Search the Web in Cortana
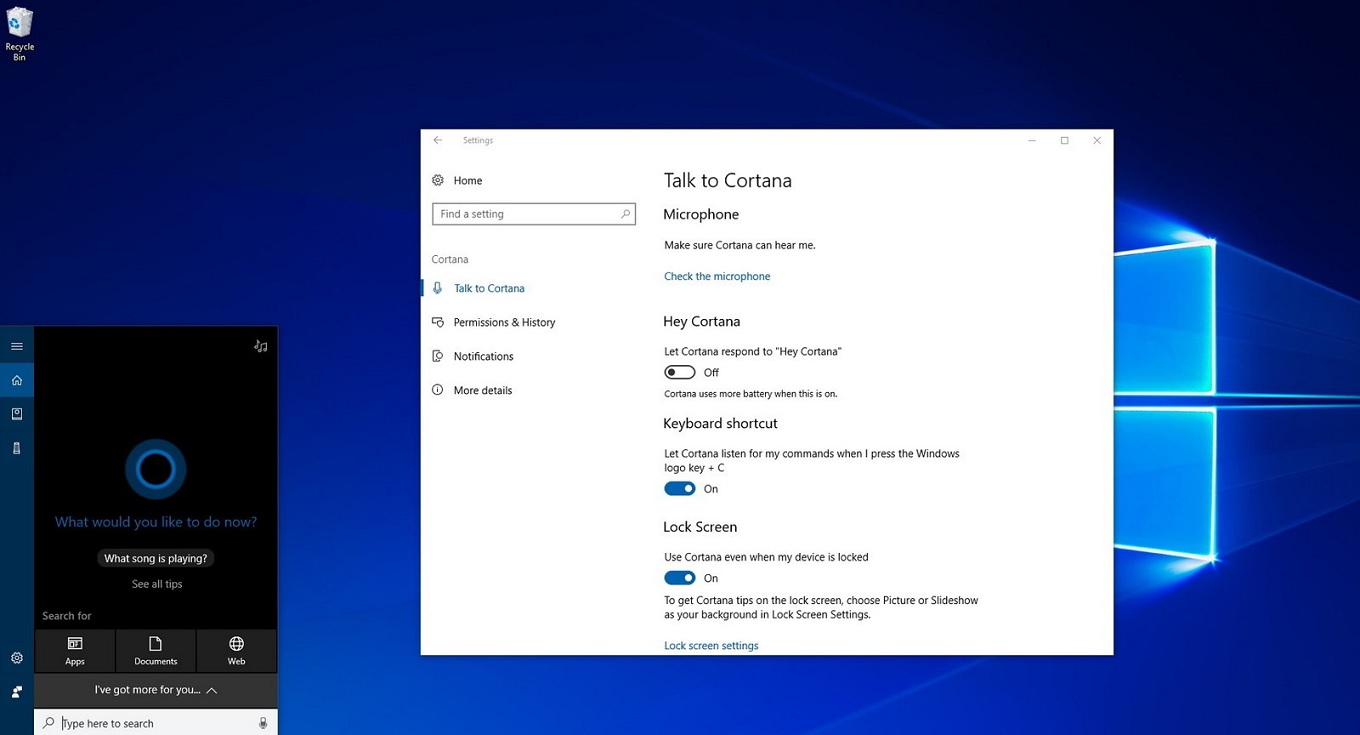 tap(237, 650)
